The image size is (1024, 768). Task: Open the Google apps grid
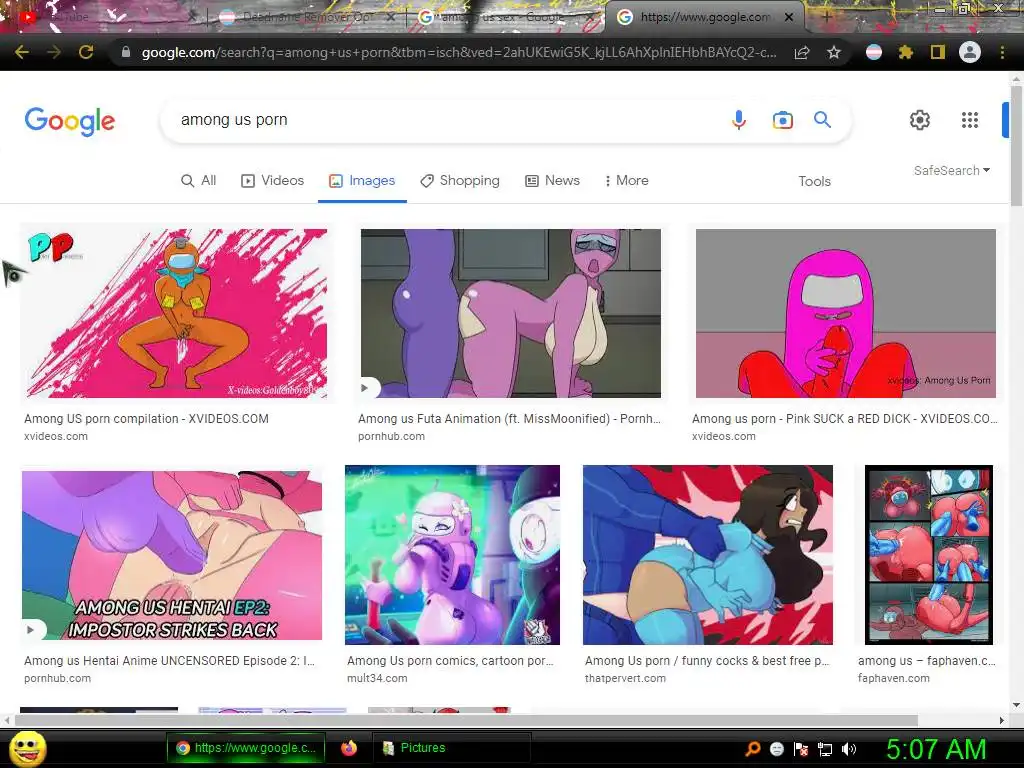970,120
